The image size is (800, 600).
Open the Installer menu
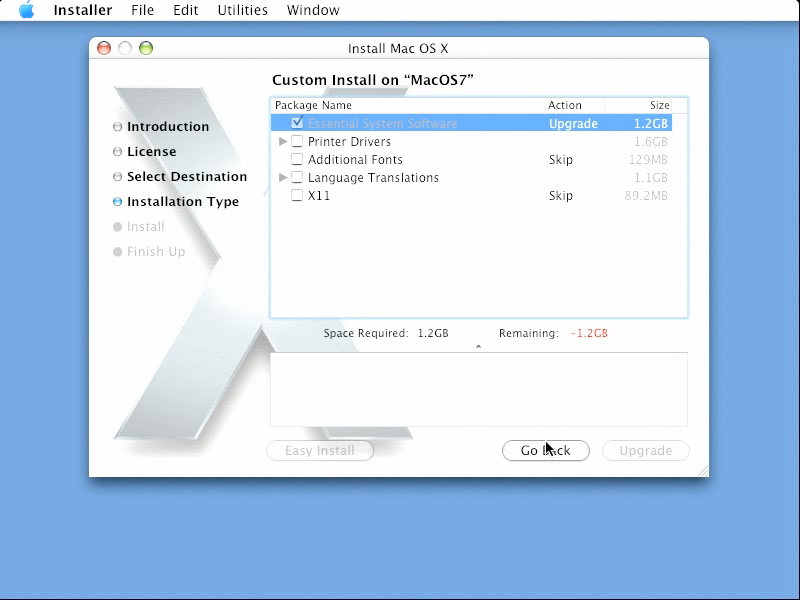pos(83,10)
